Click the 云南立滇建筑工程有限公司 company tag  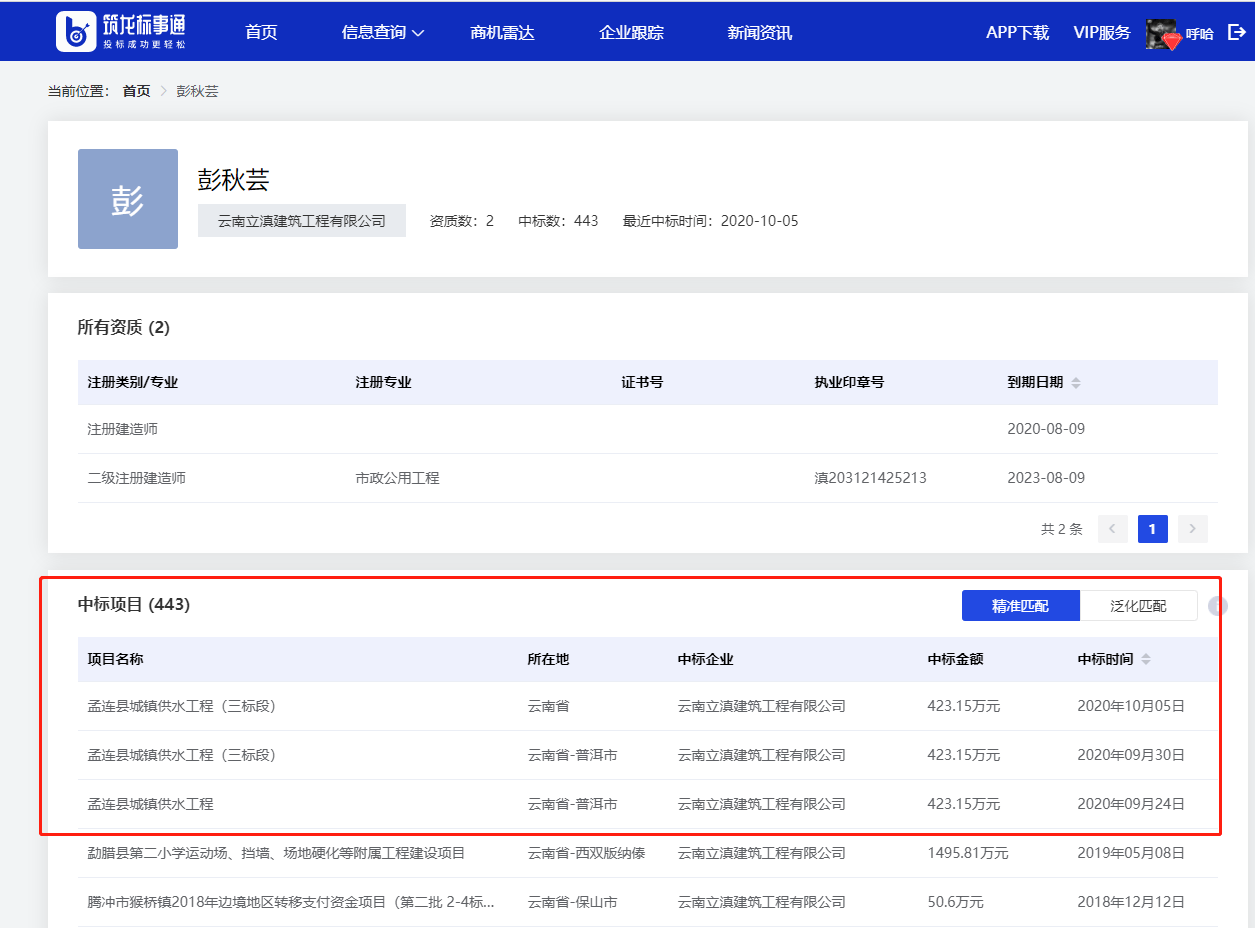302,221
